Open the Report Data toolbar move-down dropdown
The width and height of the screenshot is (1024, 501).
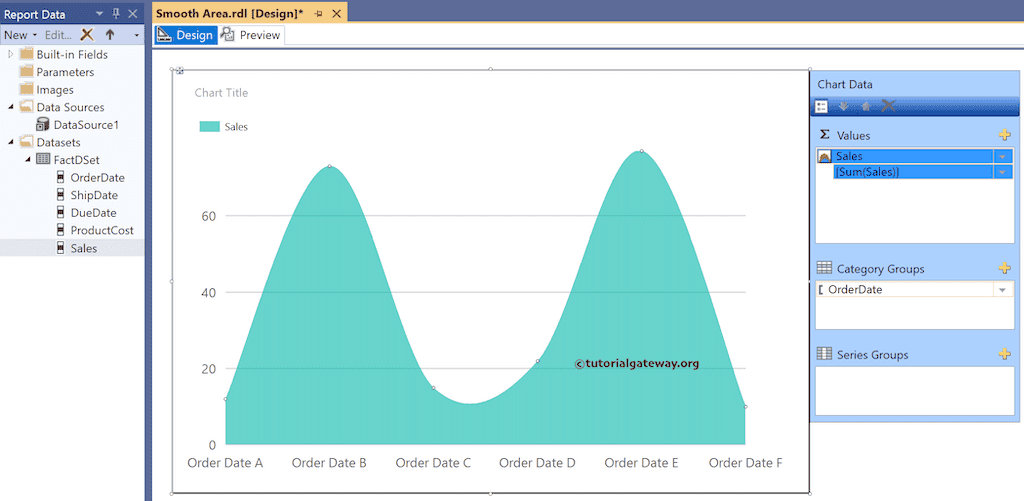tap(136, 35)
